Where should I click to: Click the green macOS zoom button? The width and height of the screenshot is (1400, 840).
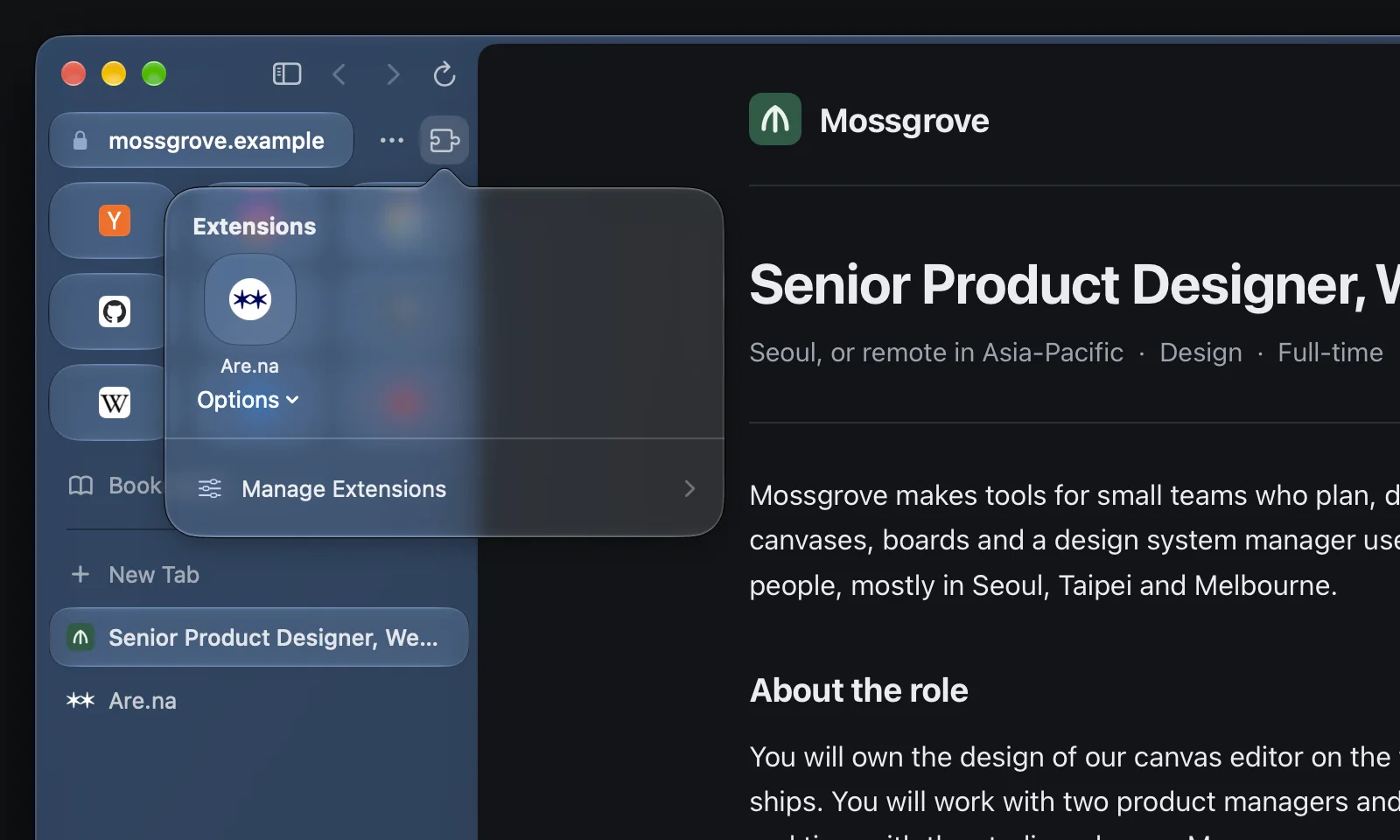point(154,74)
